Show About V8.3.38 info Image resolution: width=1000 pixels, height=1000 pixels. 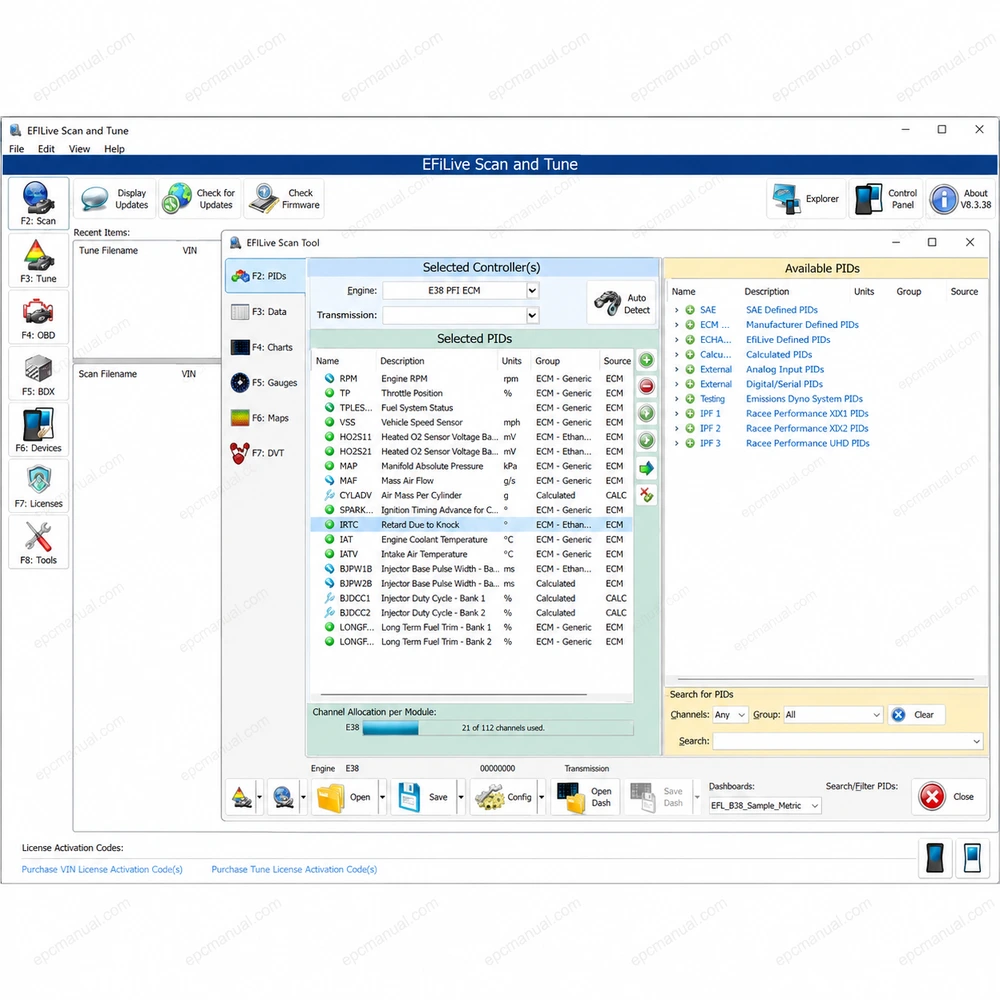pos(961,199)
